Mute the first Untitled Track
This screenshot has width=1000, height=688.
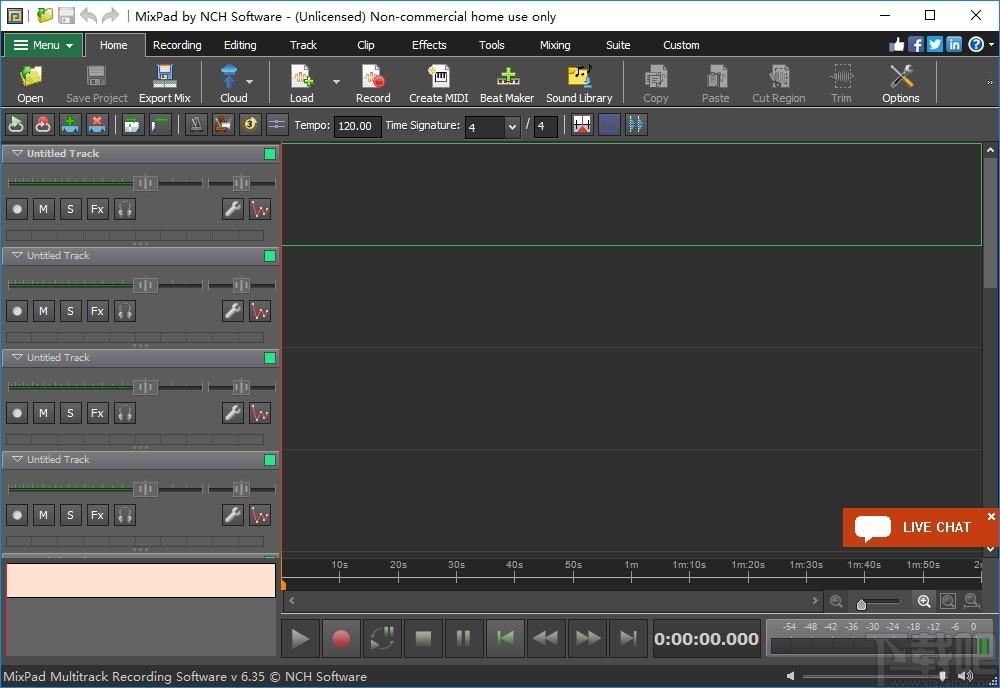coord(43,209)
